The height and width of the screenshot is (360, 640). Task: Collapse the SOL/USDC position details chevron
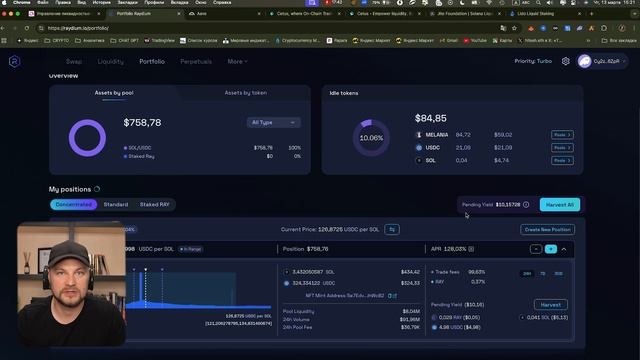click(564, 249)
